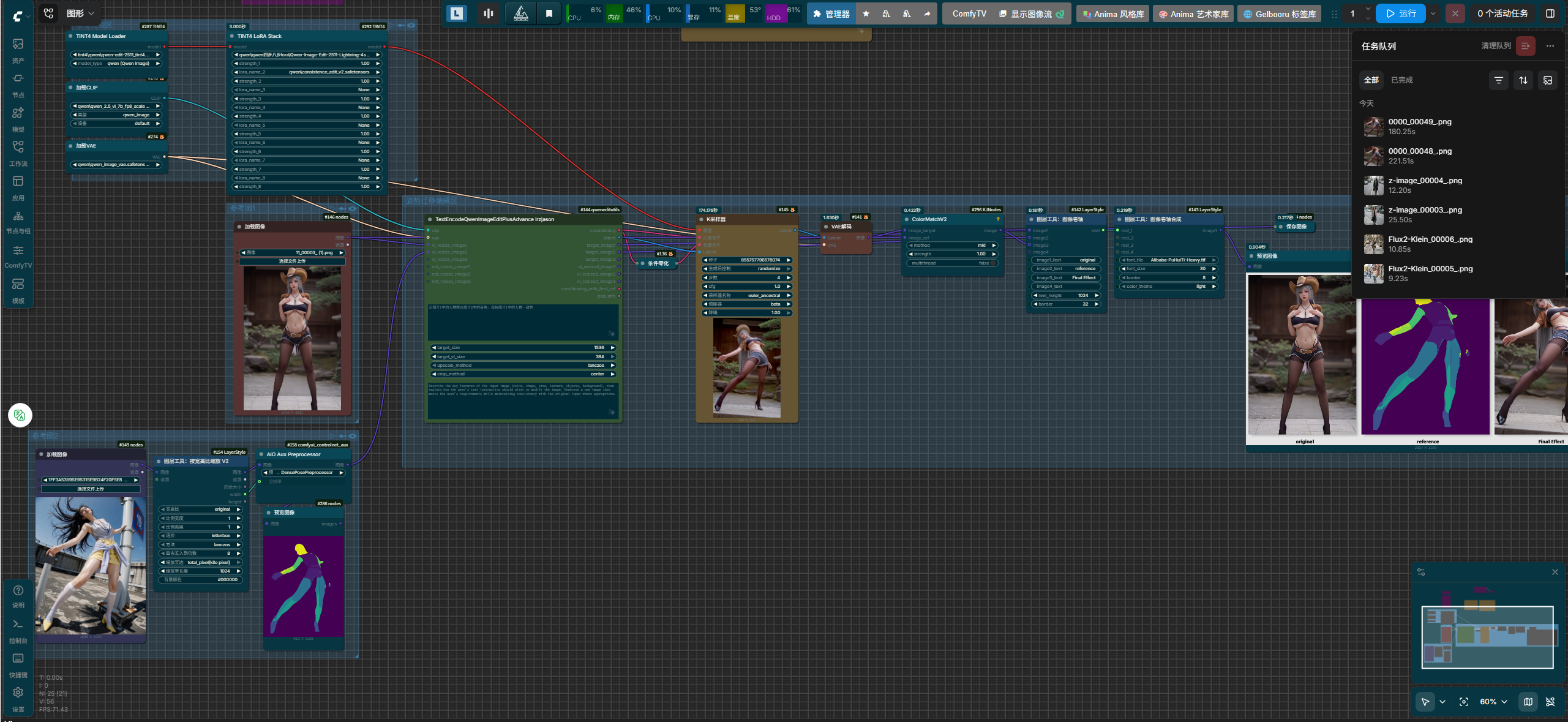Screen dimensions: 1568x722
Task: Open the ComfyTV toolbar menu item
Action: click(969, 13)
